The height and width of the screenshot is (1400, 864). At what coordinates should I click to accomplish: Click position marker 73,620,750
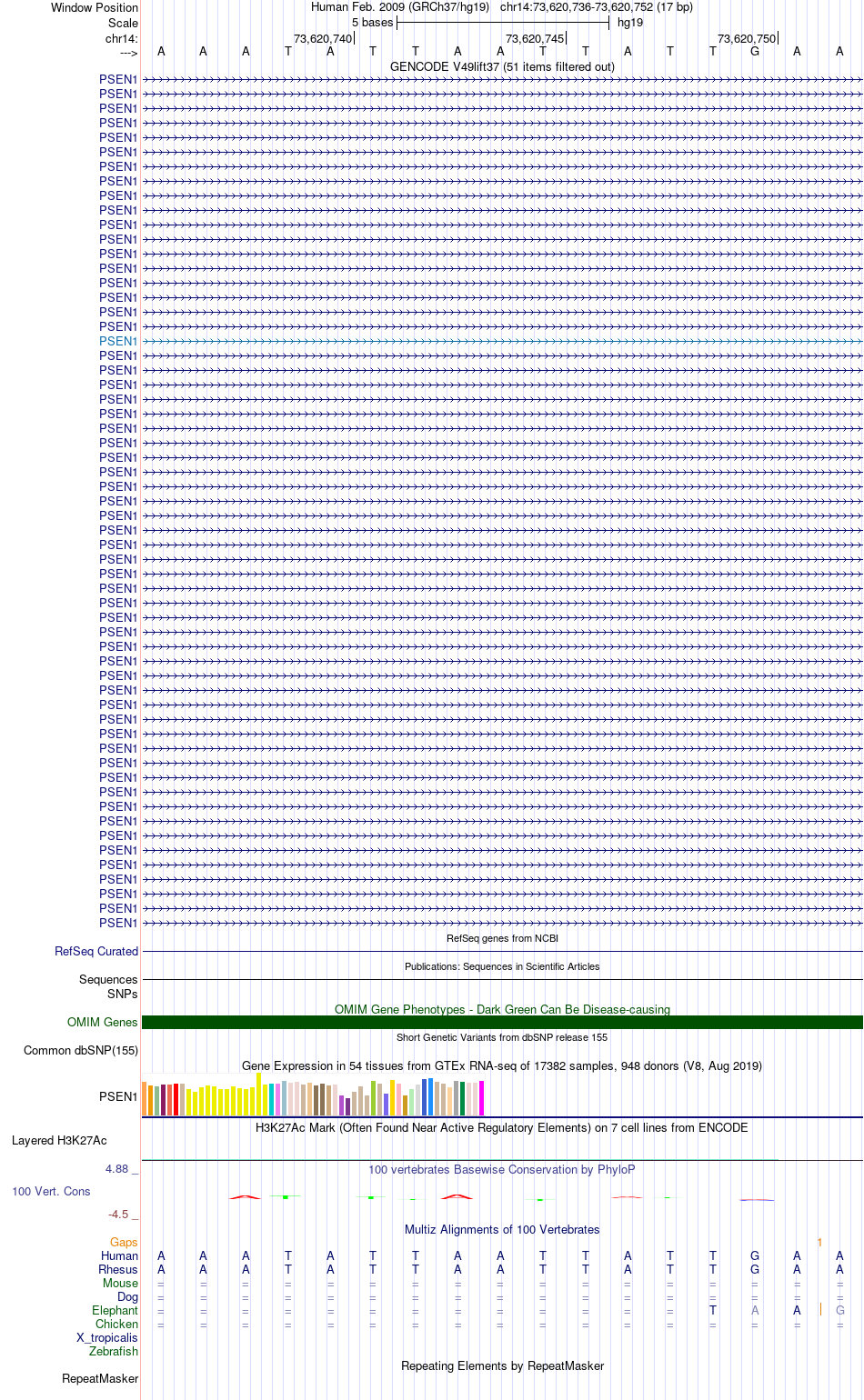(747, 38)
